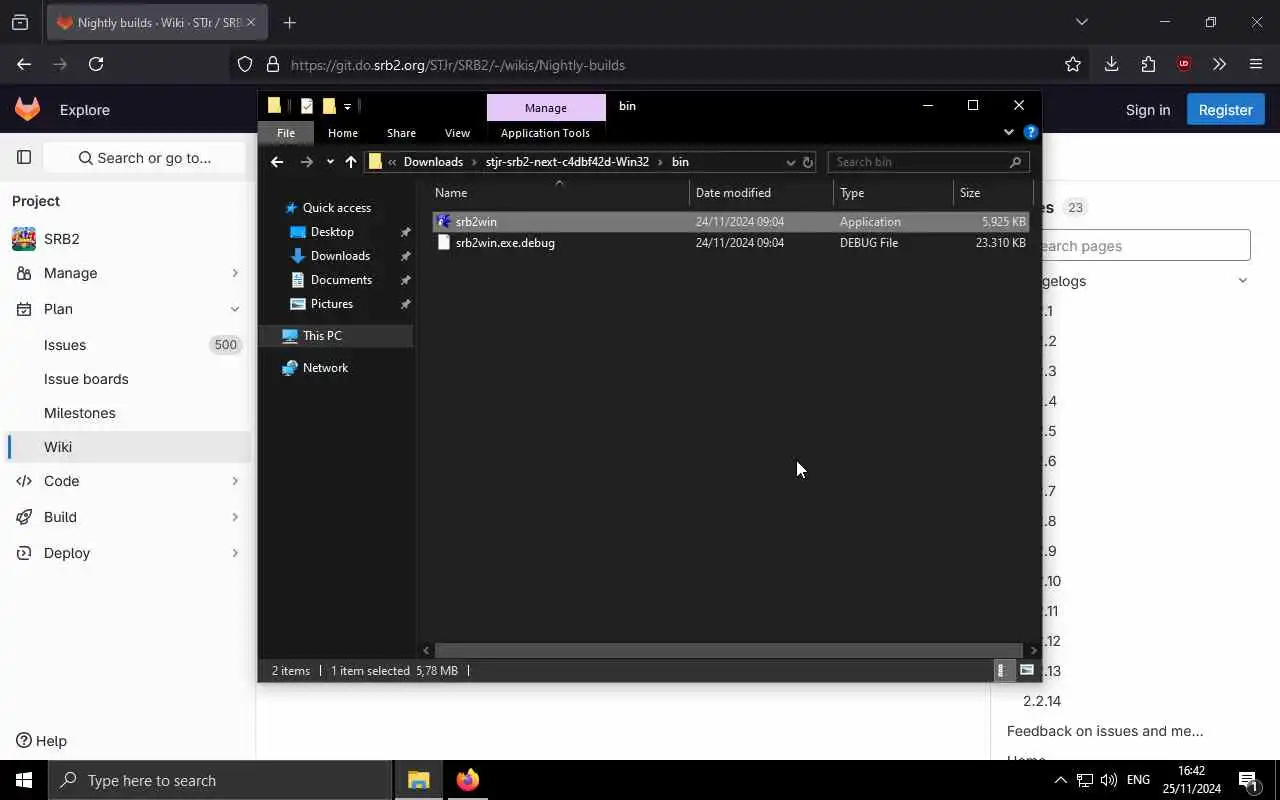Sort files by Date modified column
1280x800 pixels.
[761, 193]
